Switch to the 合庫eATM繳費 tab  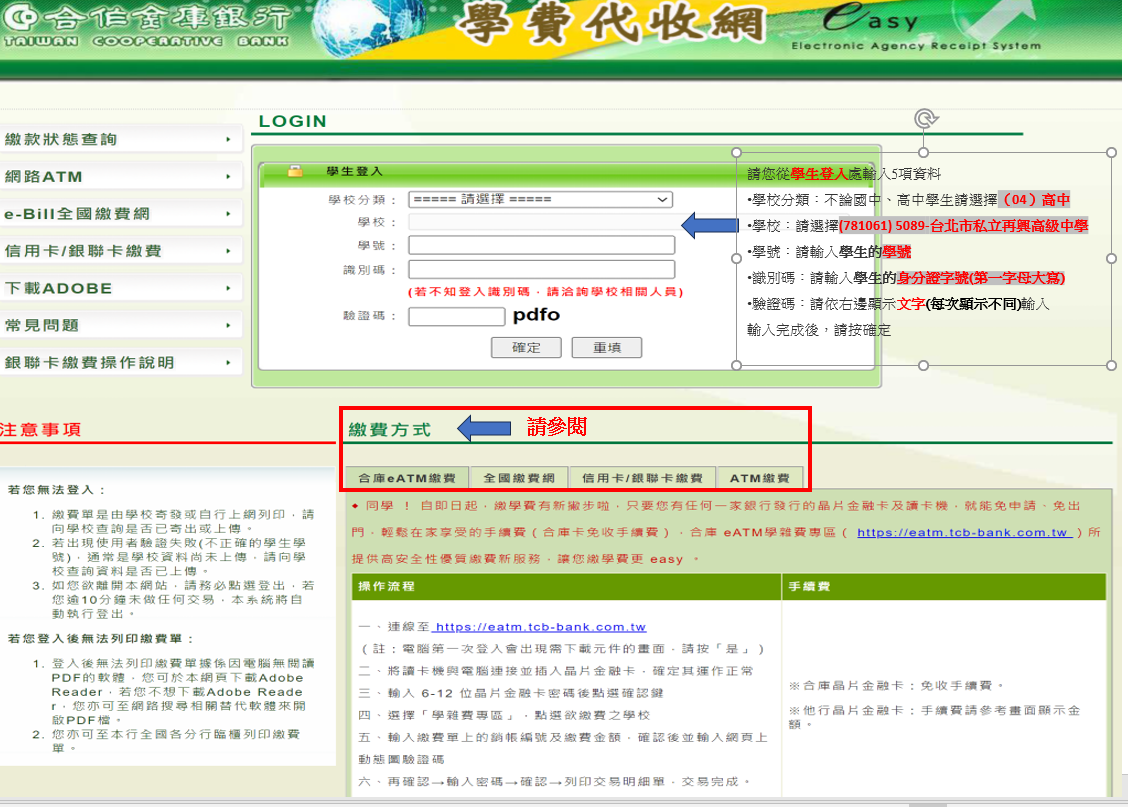(x=407, y=478)
